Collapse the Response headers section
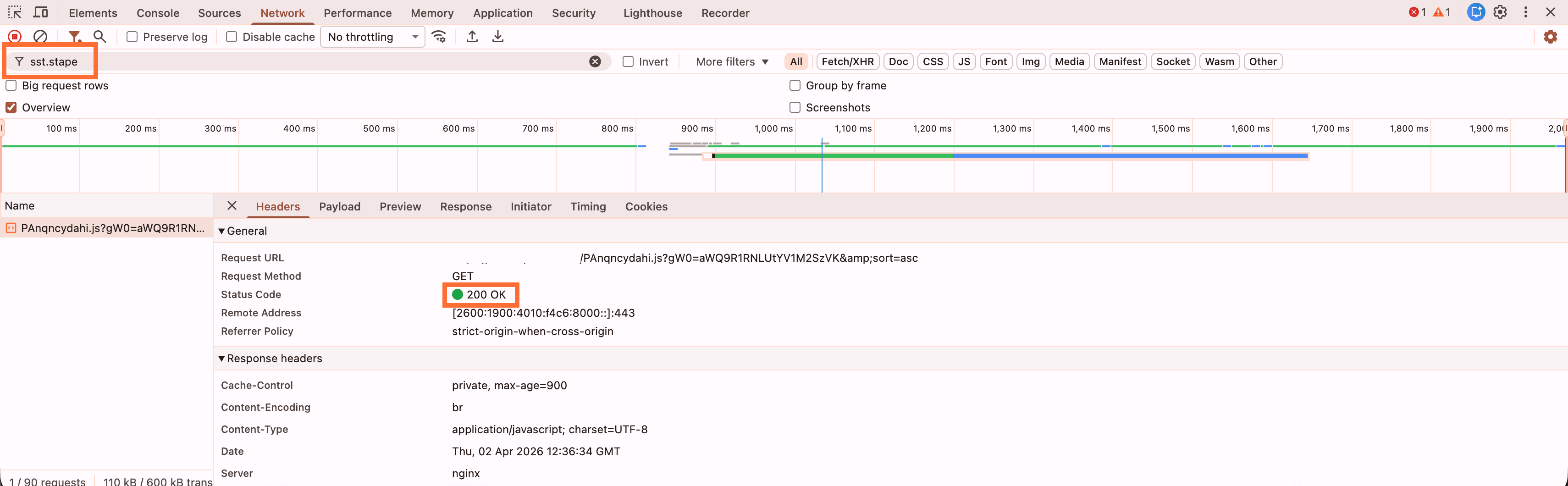 [221, 359]
